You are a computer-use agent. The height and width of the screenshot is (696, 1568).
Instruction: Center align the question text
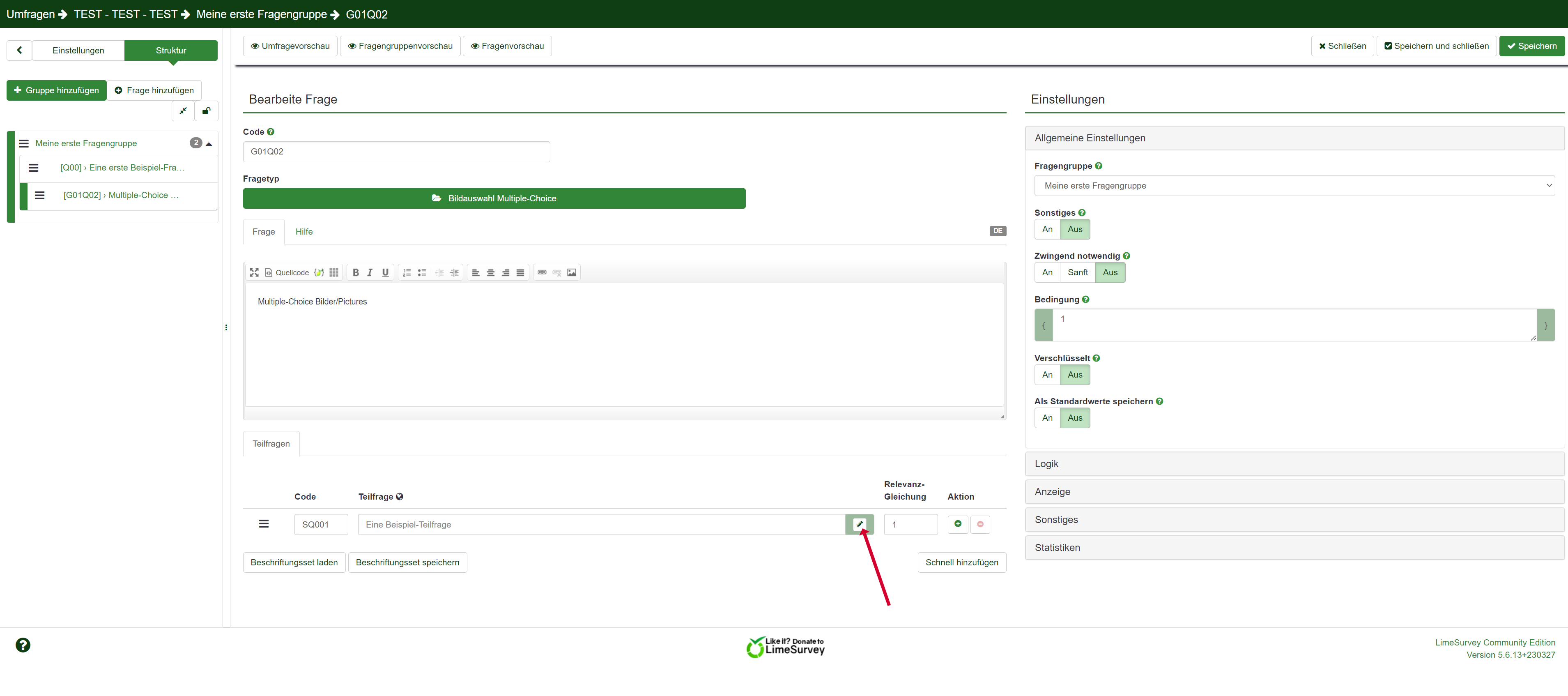pos(490,272)
